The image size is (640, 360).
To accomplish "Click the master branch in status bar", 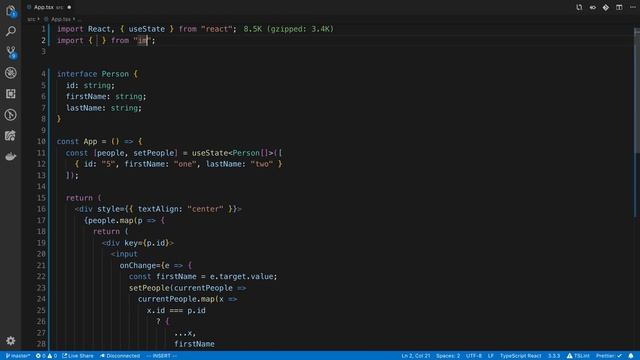I will coord(18,356).
